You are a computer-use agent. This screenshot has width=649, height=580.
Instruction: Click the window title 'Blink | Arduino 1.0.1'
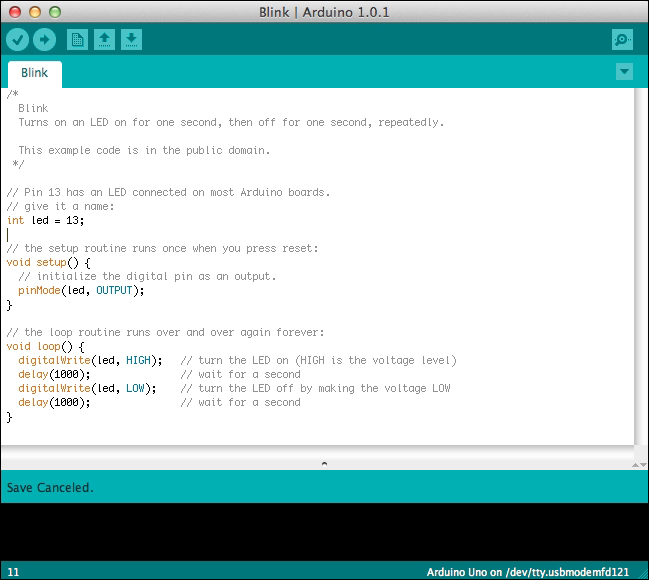coord(324,12)
